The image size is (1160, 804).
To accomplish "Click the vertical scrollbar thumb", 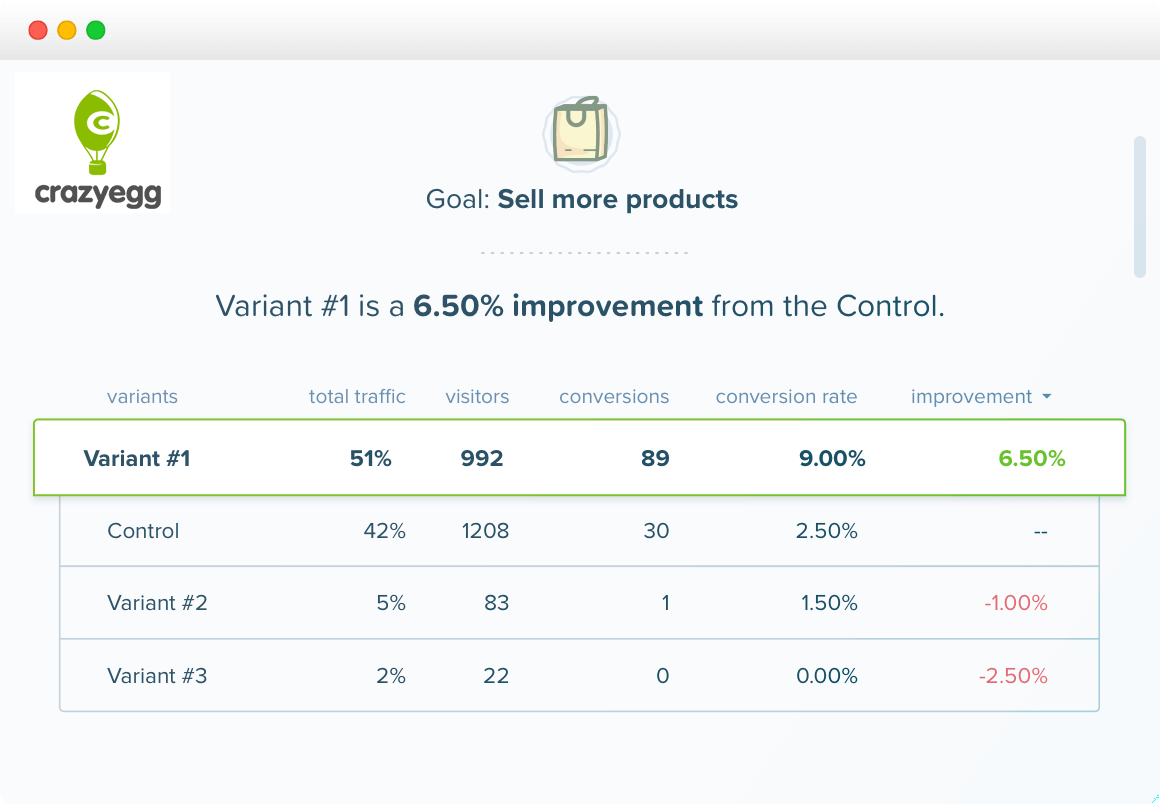I will click(x=1139, y=206).
